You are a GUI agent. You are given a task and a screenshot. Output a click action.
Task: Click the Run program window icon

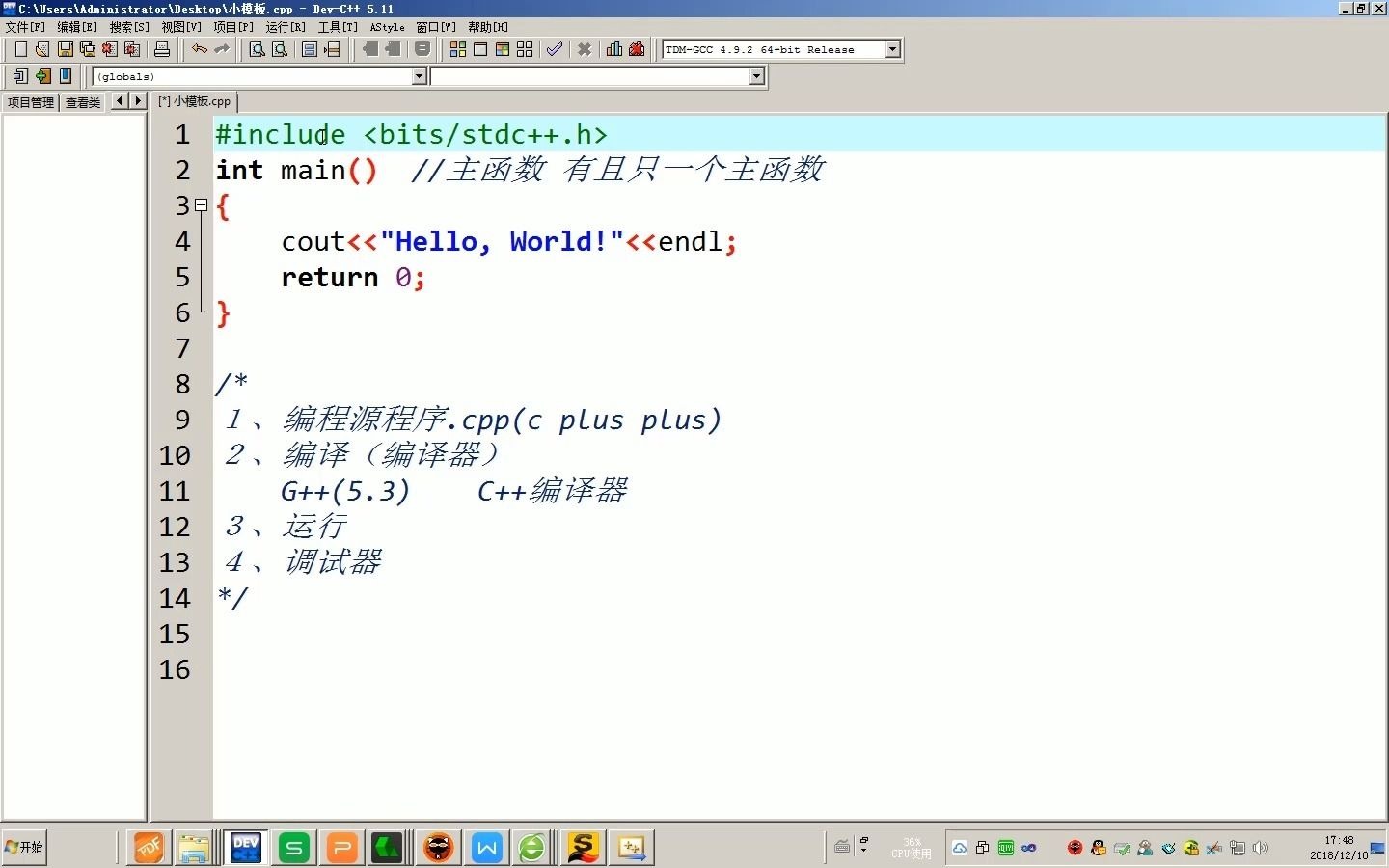(x=480, y=49)
